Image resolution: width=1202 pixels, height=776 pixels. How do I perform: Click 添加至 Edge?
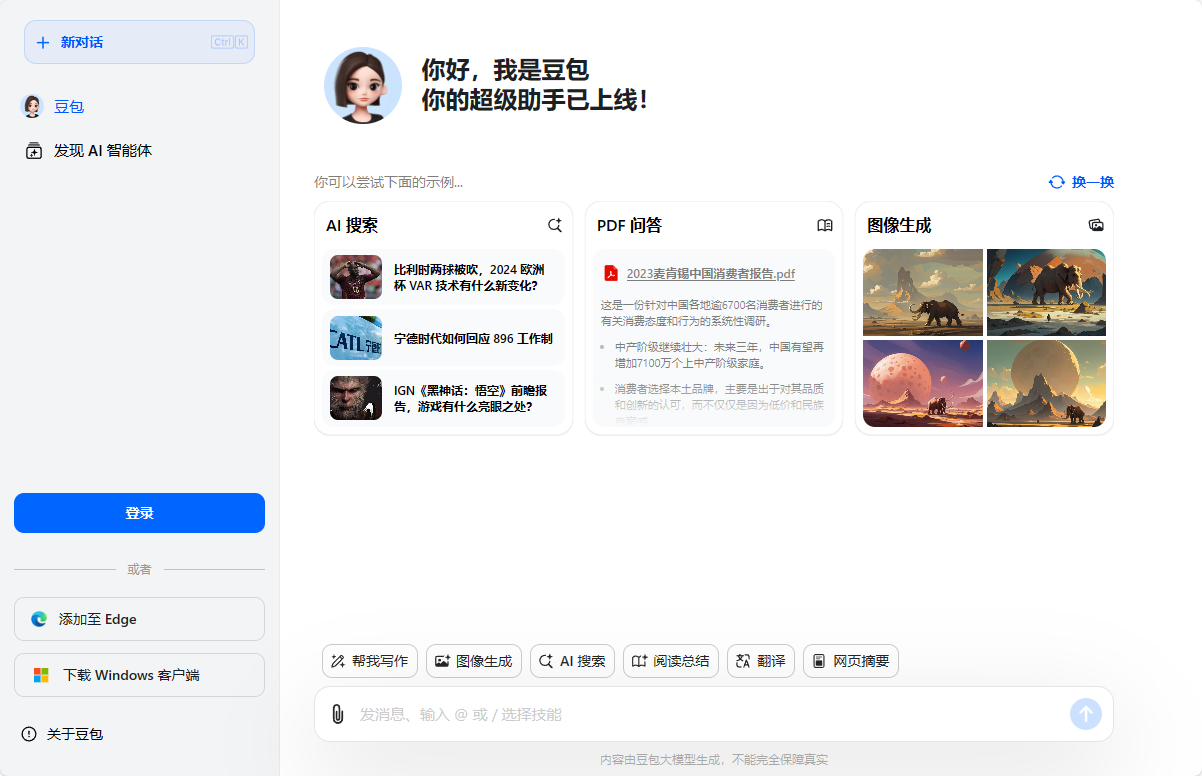coord(139,619)
